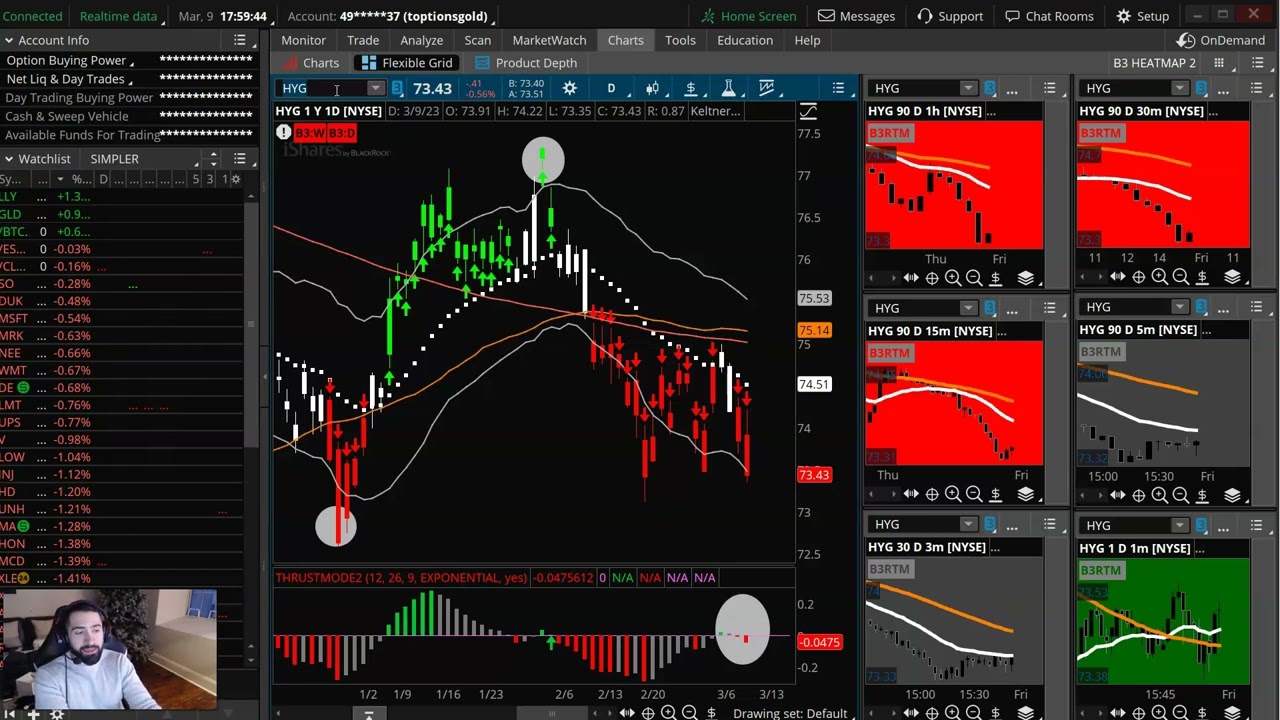Click gear icon at bottom left of sidebar
The image size is (1280, 720).
(x=57, y=713)
